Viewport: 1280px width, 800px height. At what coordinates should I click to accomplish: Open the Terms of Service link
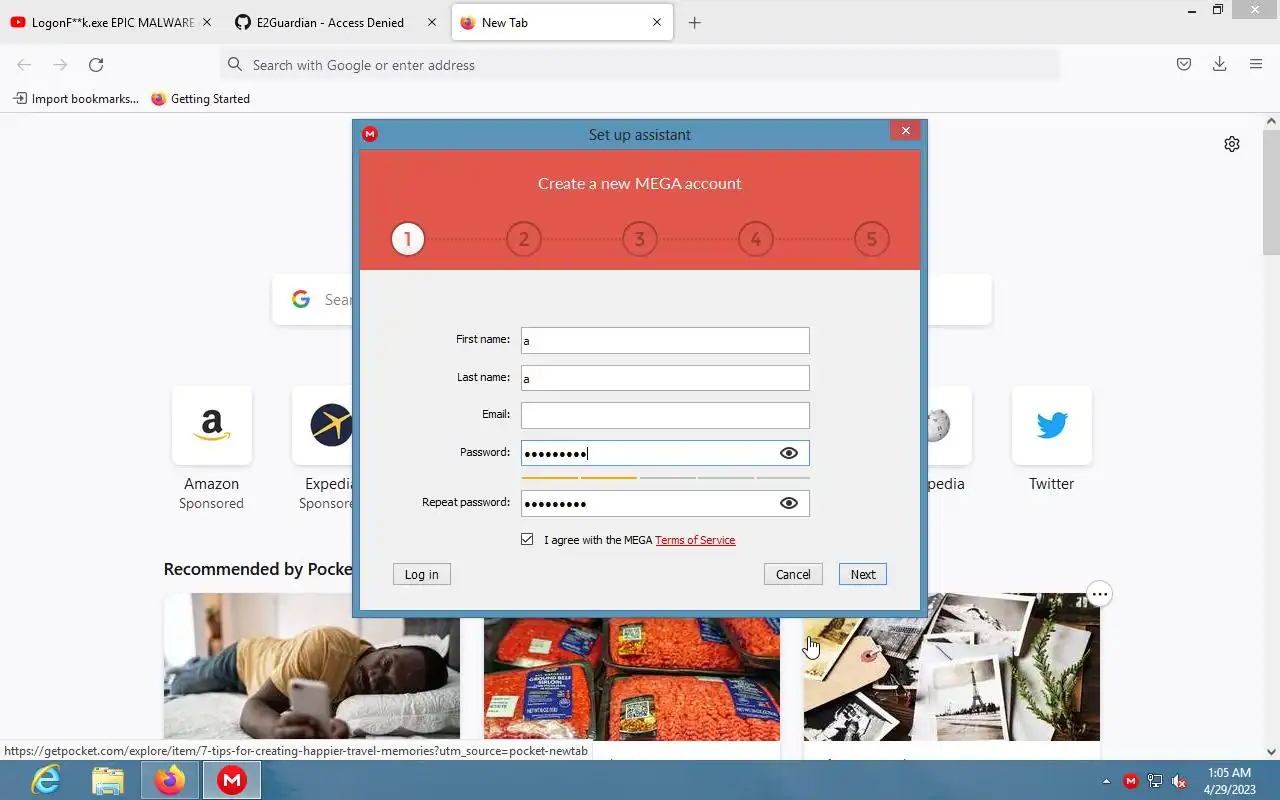[x=695, y=540]
